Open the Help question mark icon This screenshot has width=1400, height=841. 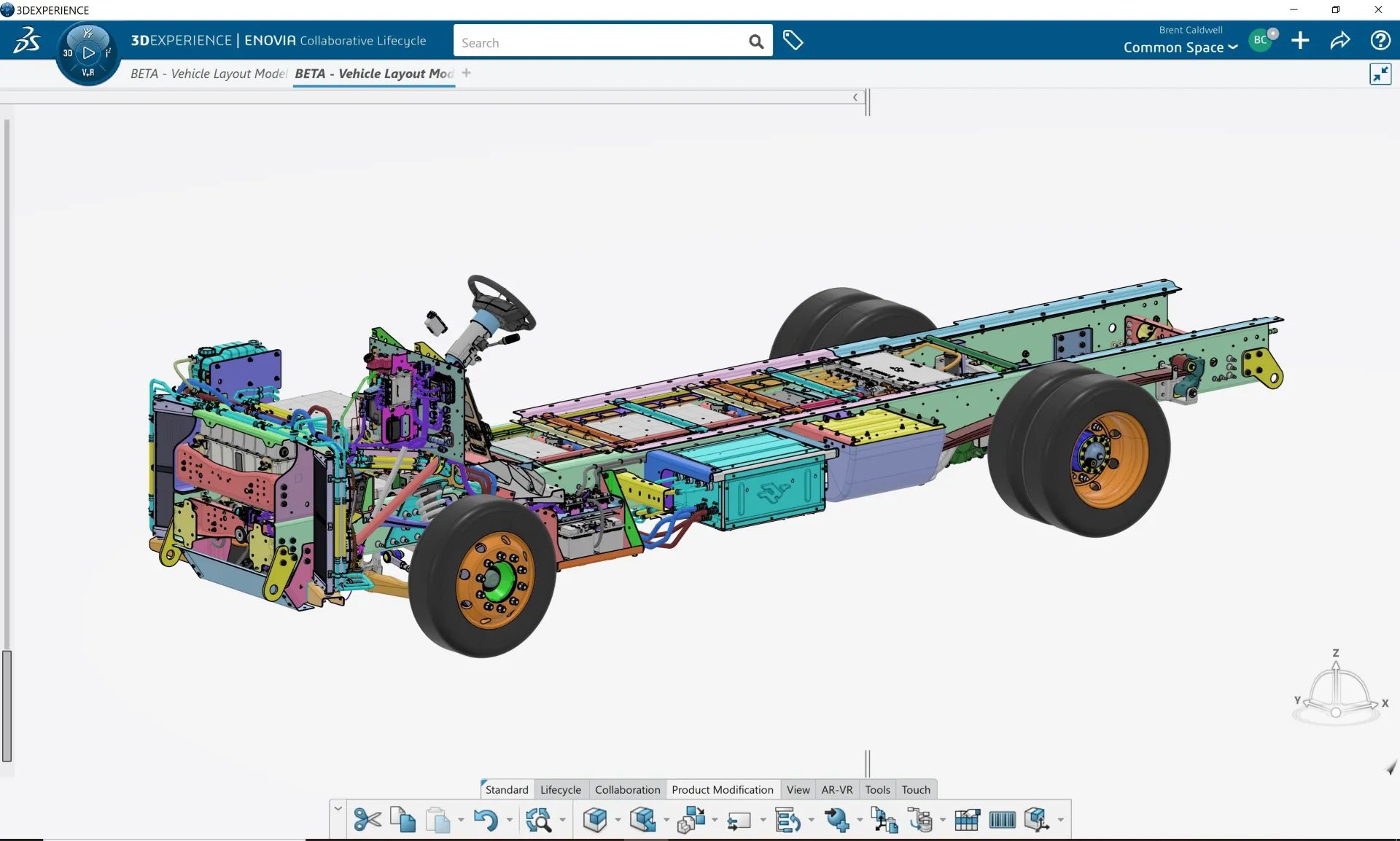[x=1380, y=41]
